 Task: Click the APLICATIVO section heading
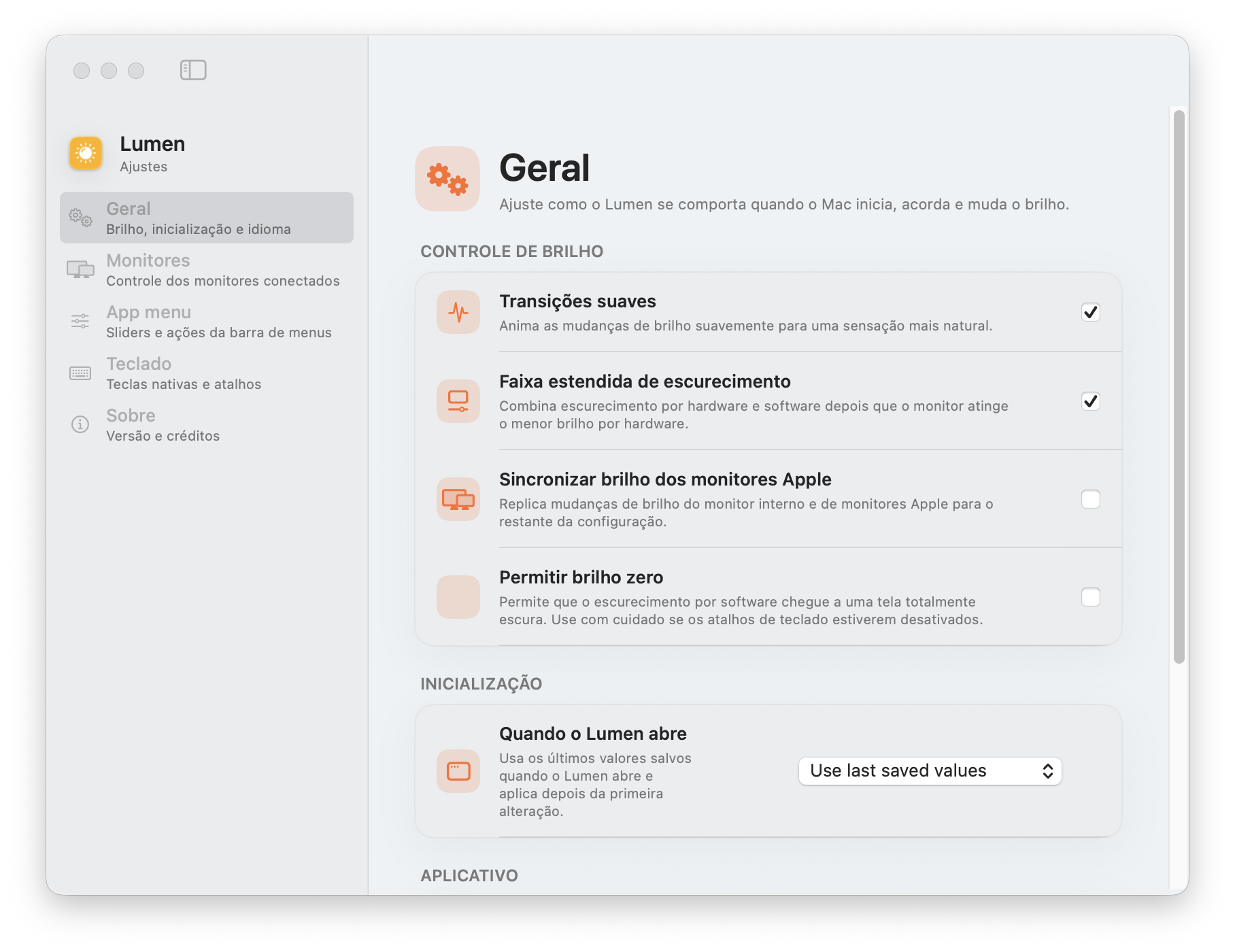coord(469,876)
